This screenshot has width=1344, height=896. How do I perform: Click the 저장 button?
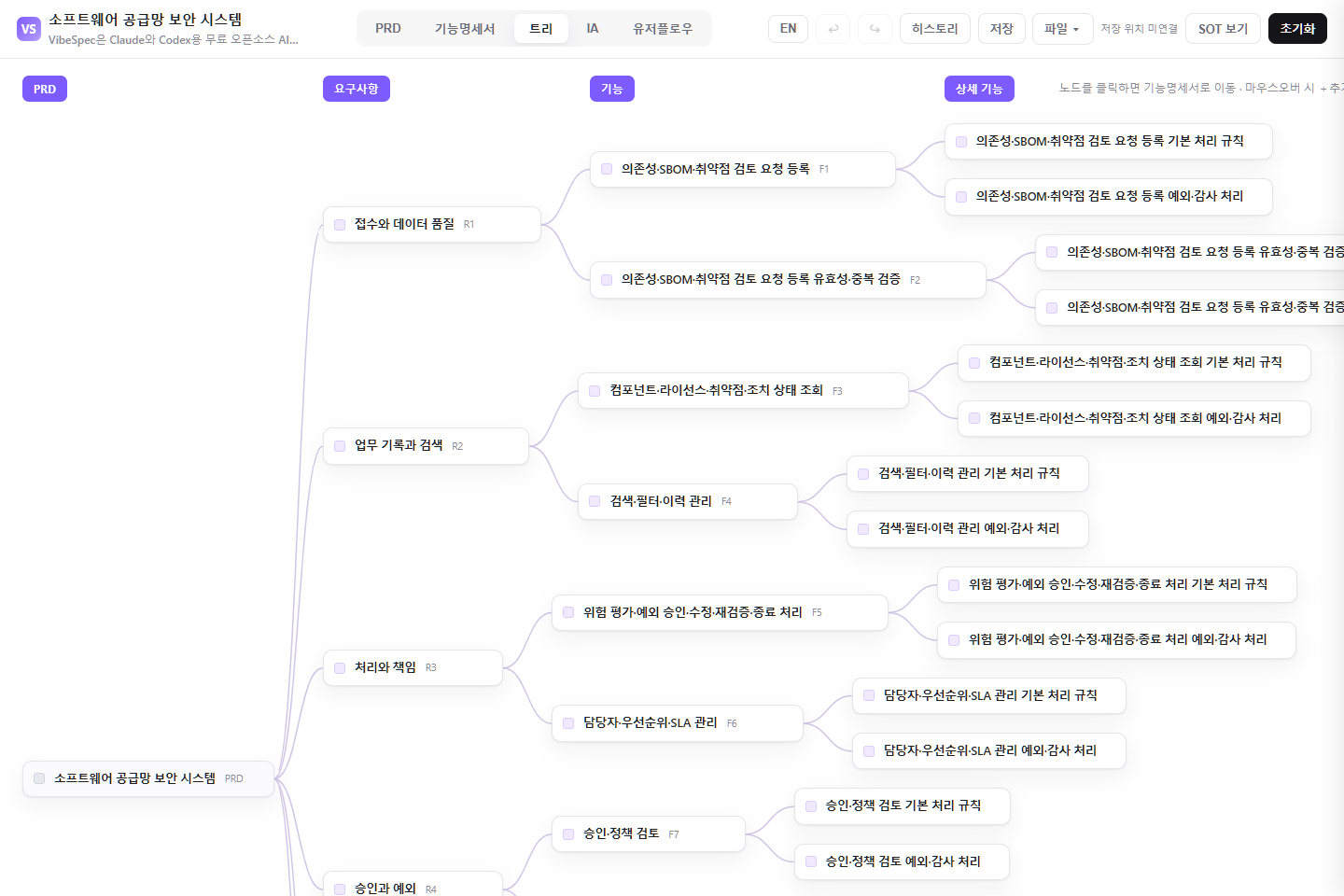[x=1001, y=29]
